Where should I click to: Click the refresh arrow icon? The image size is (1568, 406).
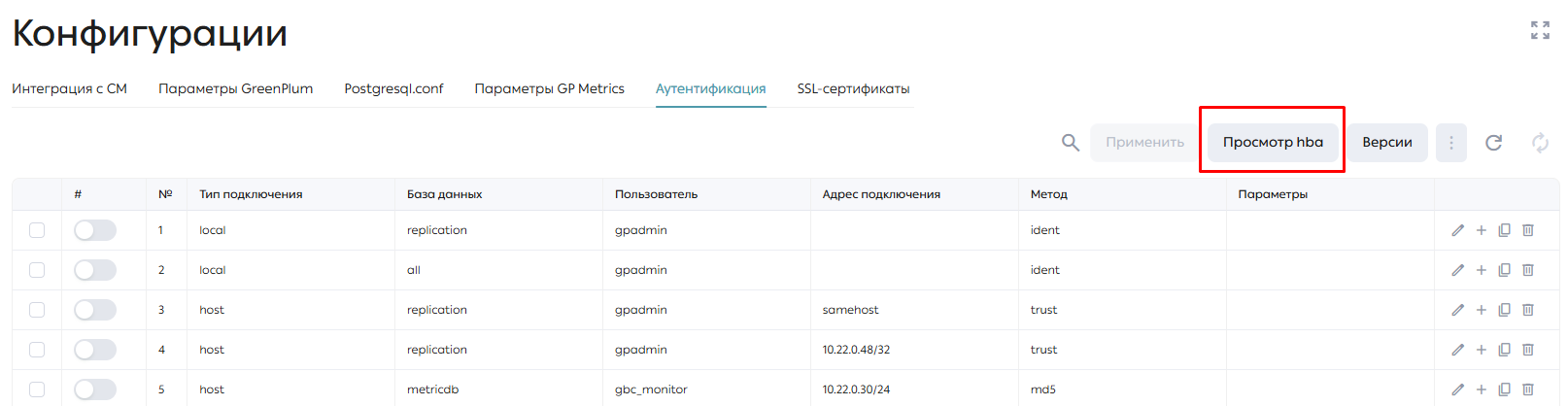(x=1494, y=143)
